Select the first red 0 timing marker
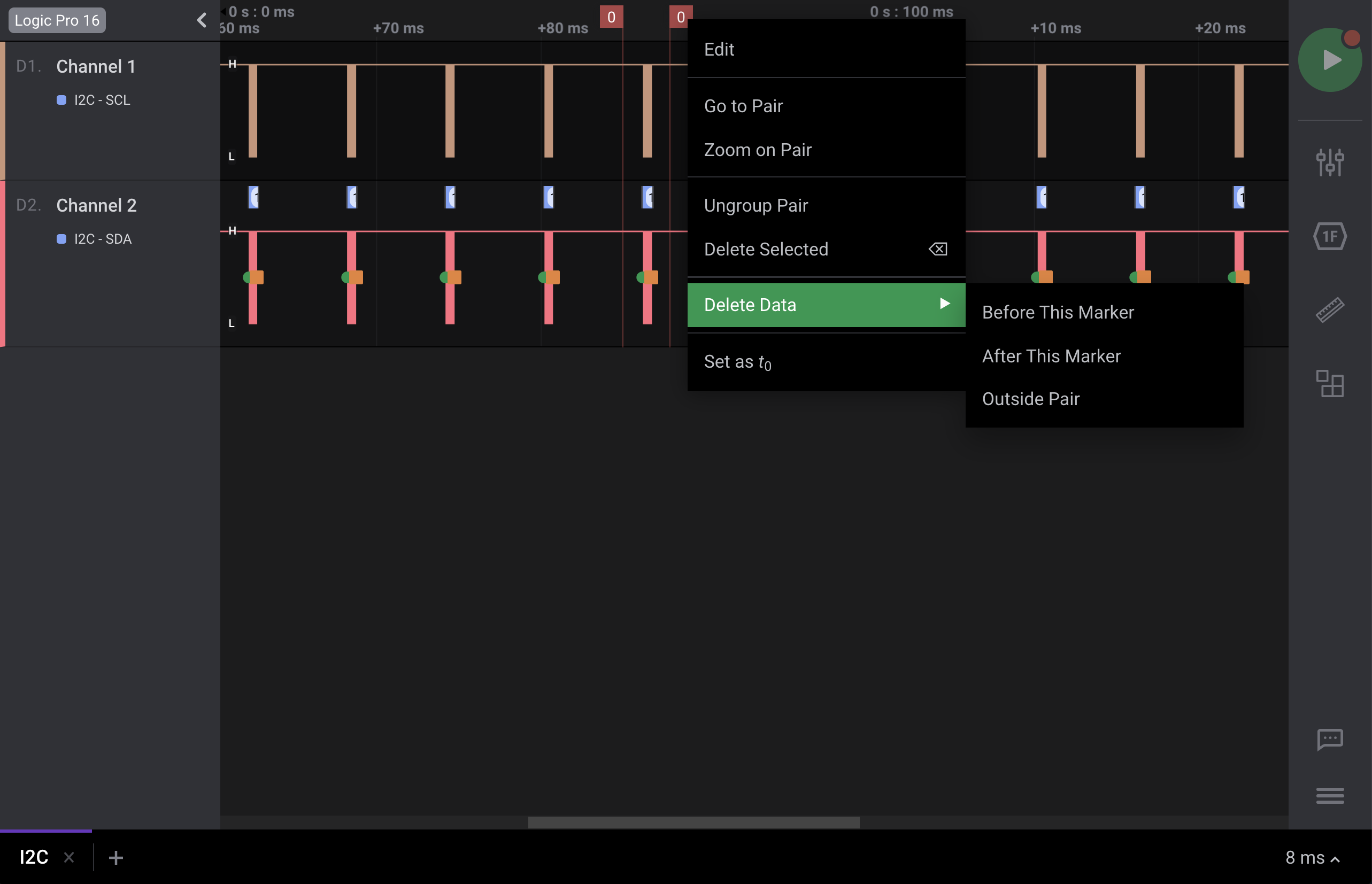 (x=611, y=17)
